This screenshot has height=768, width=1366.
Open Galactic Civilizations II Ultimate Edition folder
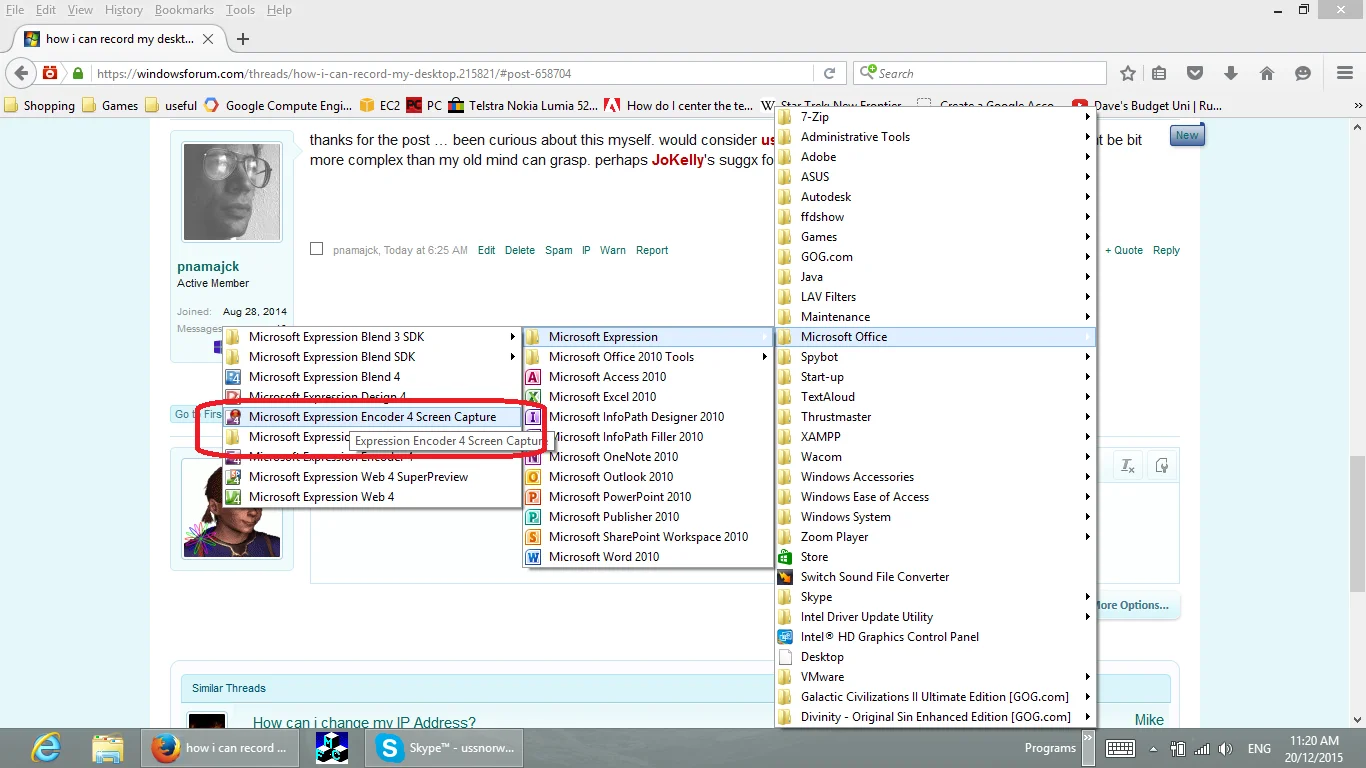(936, 697)
